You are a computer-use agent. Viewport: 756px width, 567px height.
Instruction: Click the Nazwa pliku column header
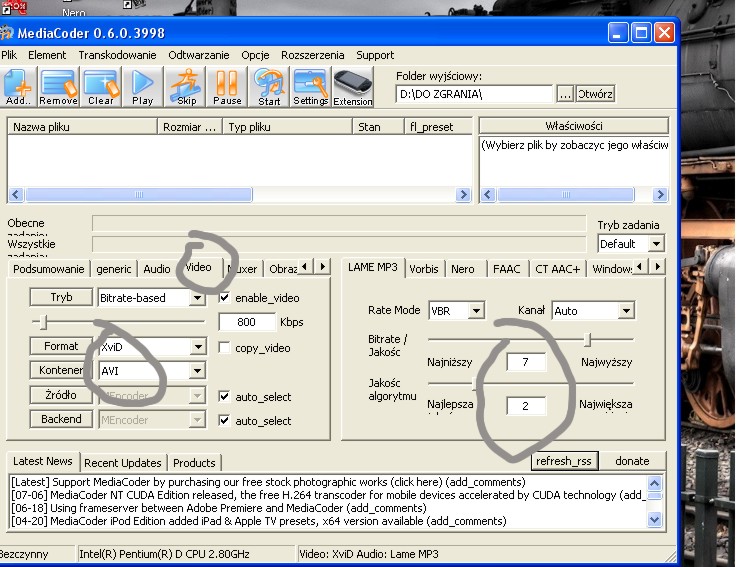[x=82, y=127]
